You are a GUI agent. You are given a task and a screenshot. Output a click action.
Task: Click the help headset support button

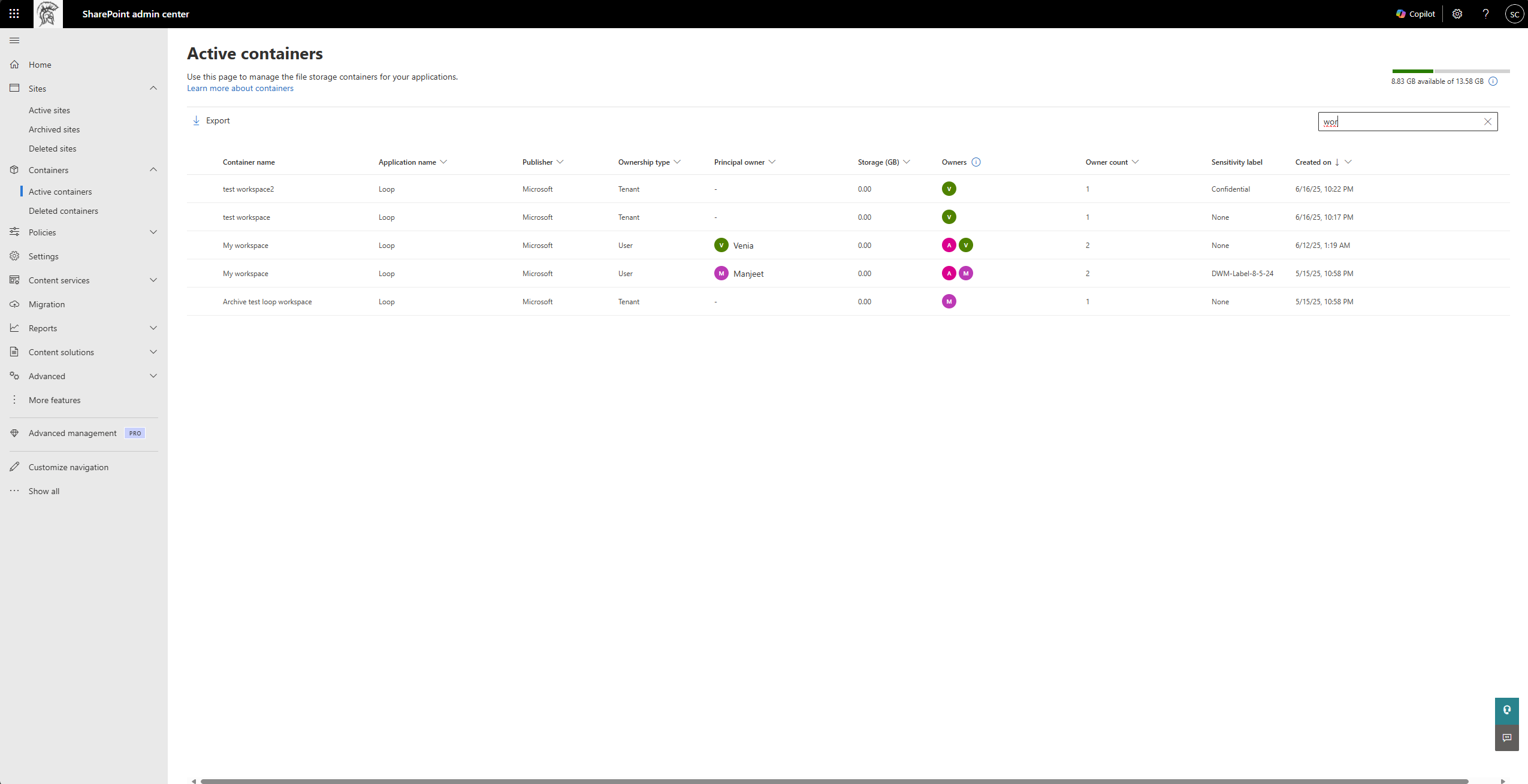pos(1506,710)
